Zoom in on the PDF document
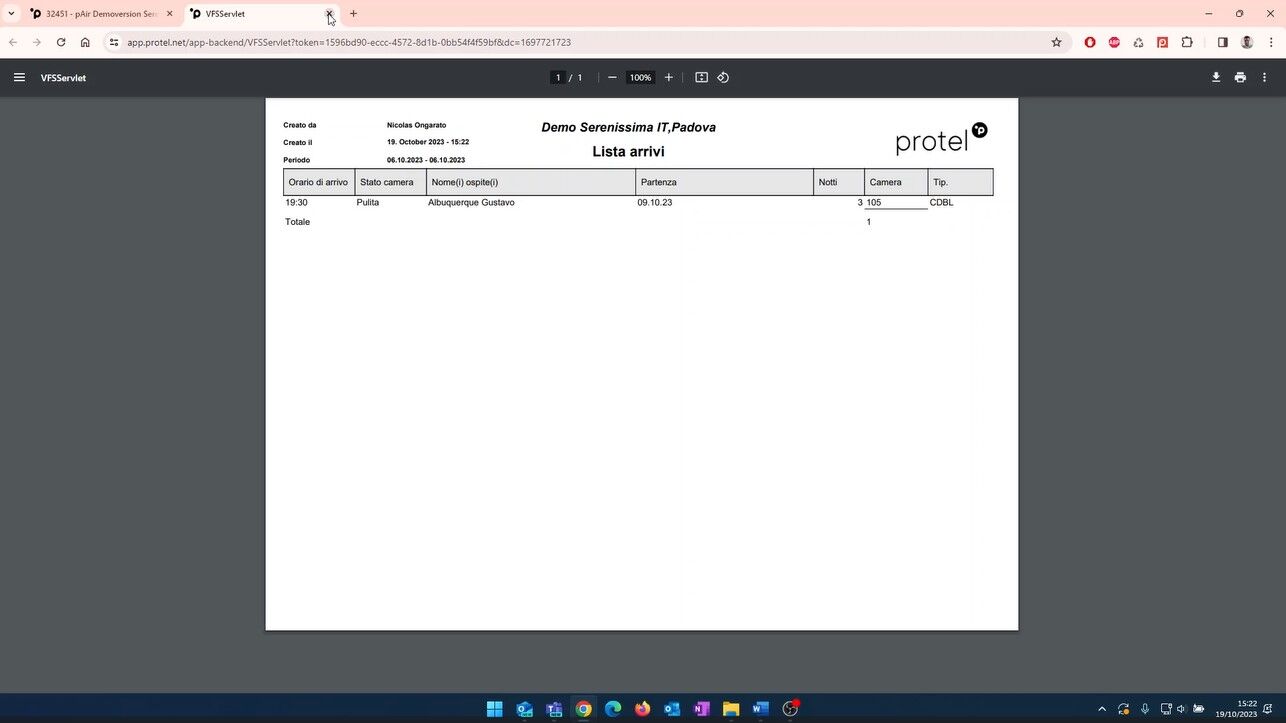 tap(668, 78)
